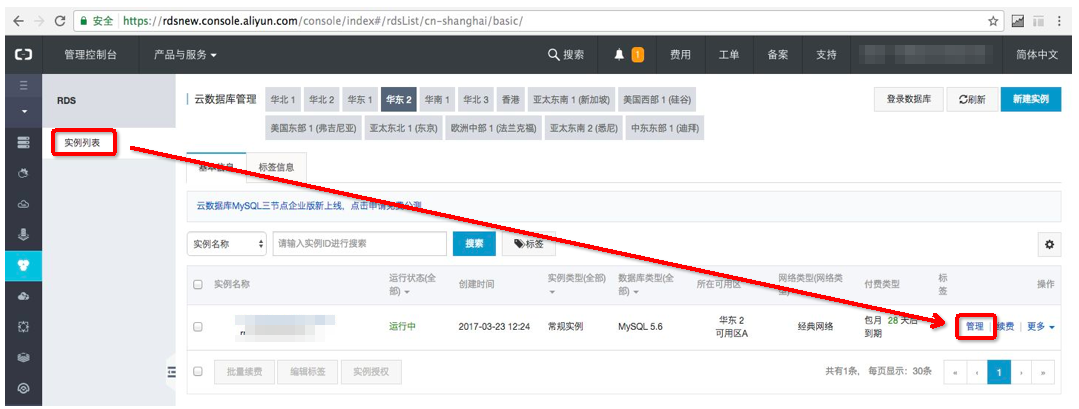Click the browser address bar URL
This screenshot has height=409, width=1079.
pos(323,21)
